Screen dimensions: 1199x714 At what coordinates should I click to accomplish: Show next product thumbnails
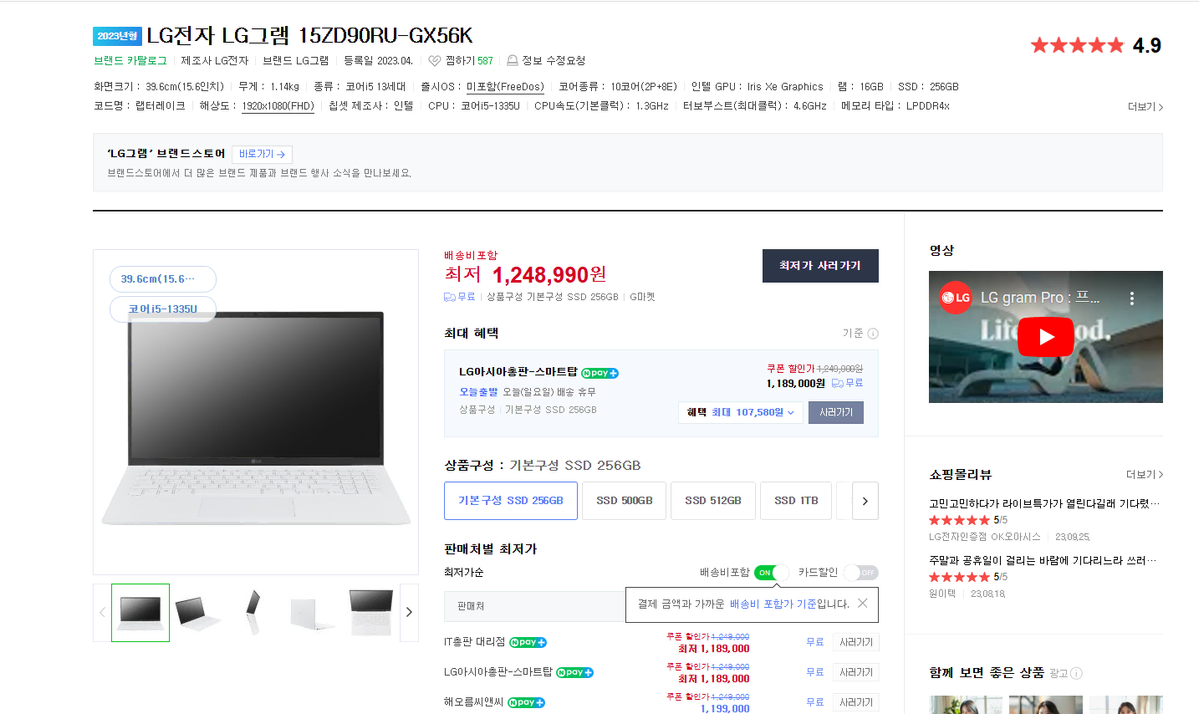tap(409, 612)
